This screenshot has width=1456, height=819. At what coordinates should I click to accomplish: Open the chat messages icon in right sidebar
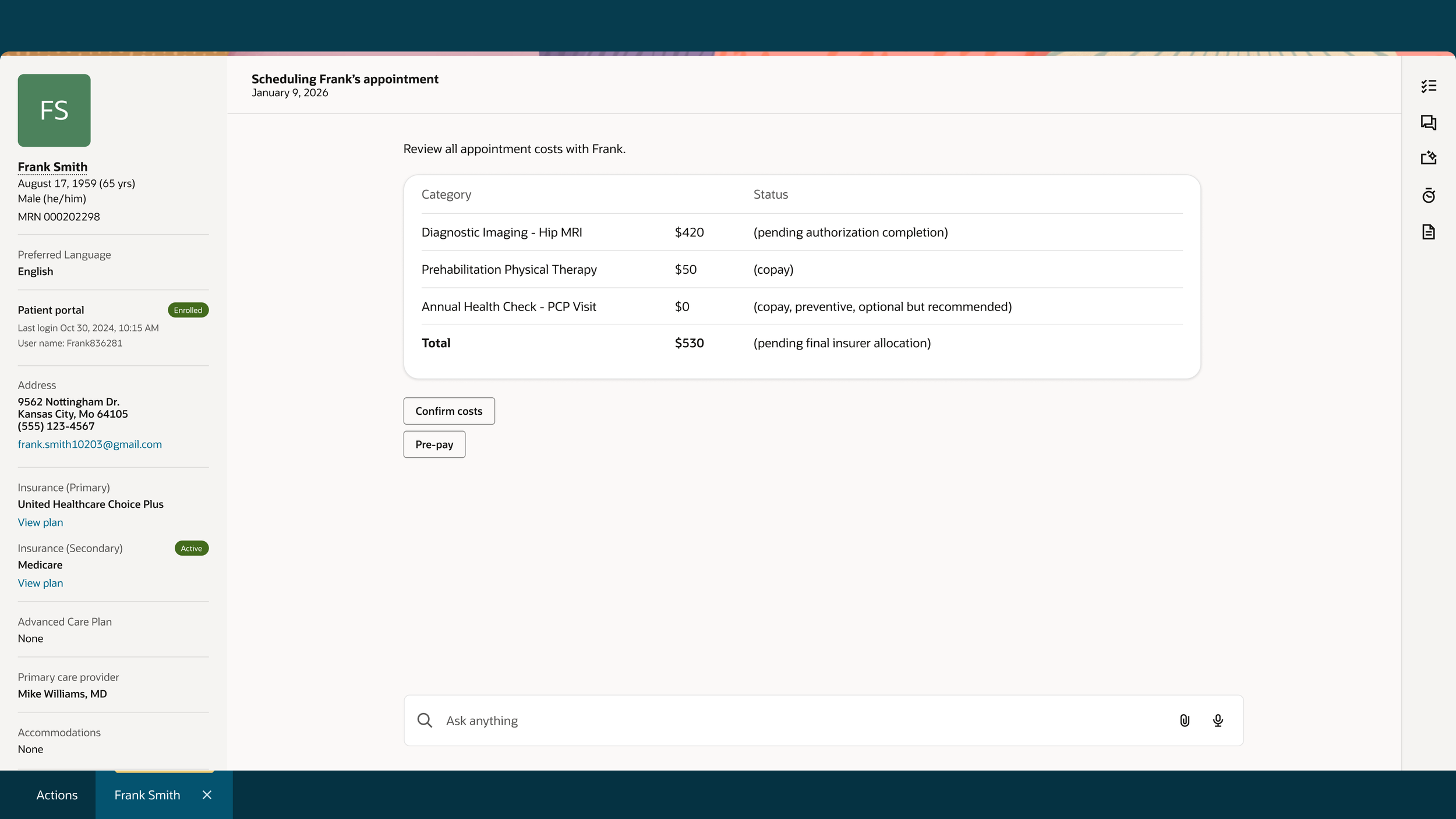coord(1428,122)
